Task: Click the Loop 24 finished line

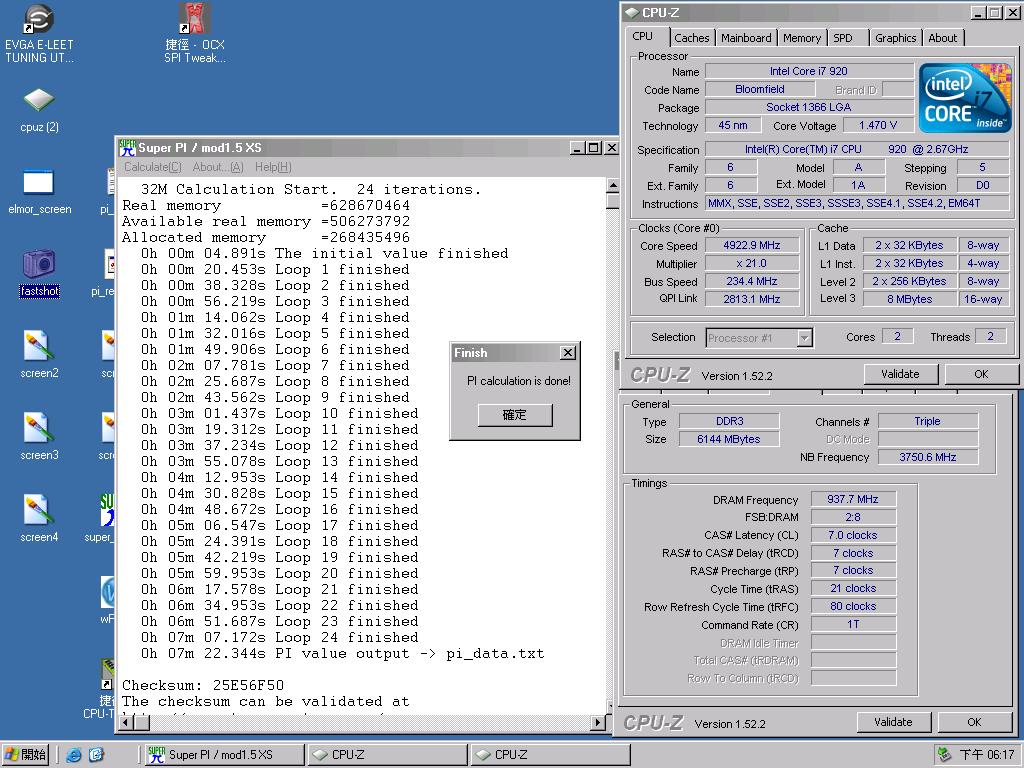Action: pos(280,637)
